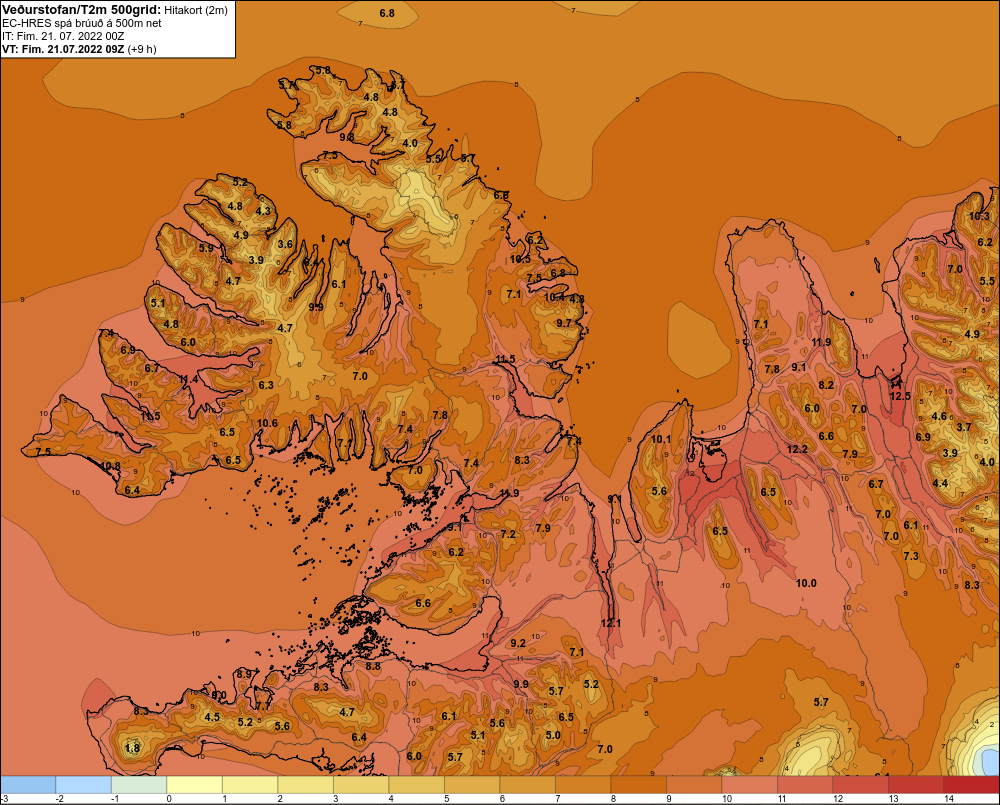
Task: Click the 7.3 temperature label
Action: click(911, 556)
